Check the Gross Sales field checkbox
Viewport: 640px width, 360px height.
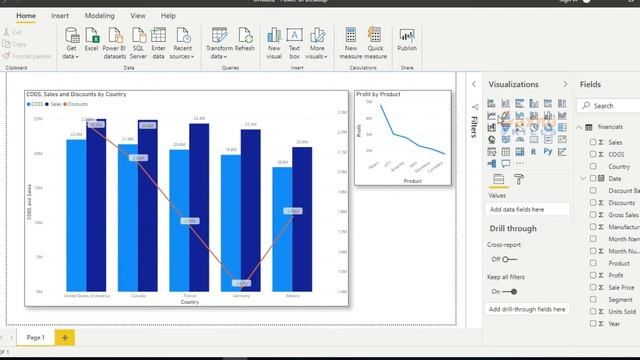click(593, 215)
